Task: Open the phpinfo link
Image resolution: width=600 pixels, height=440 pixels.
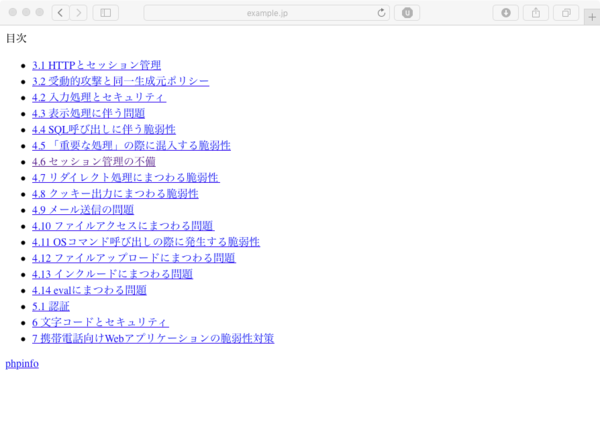Action: click(x=22, y=364)
